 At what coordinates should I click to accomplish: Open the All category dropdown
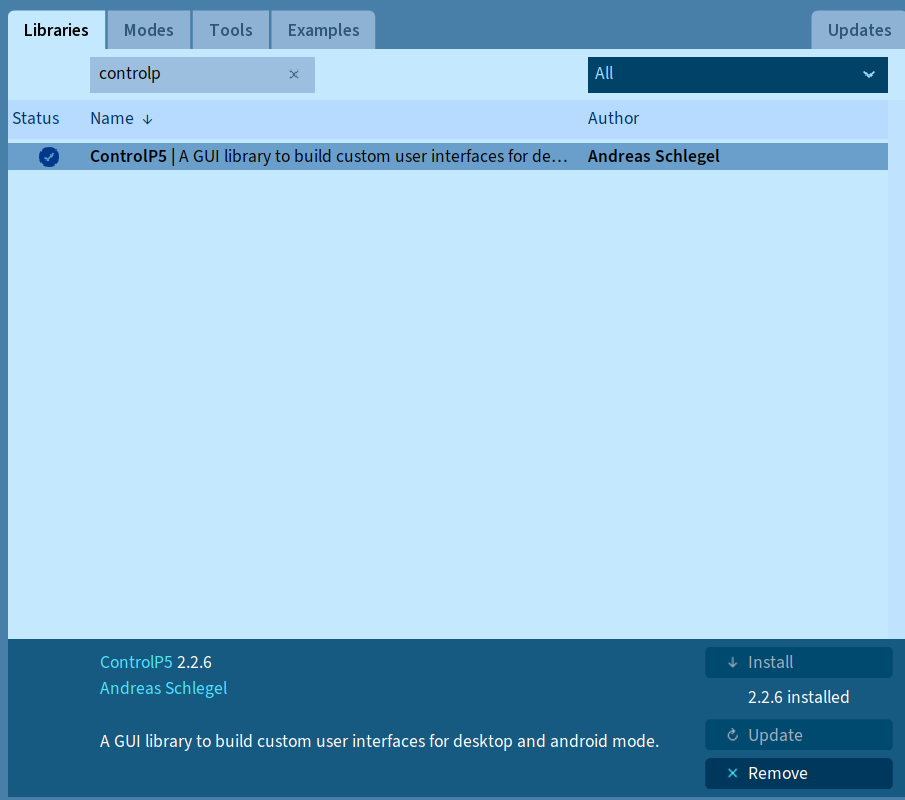pyautogui.click(x=737, y=74)
